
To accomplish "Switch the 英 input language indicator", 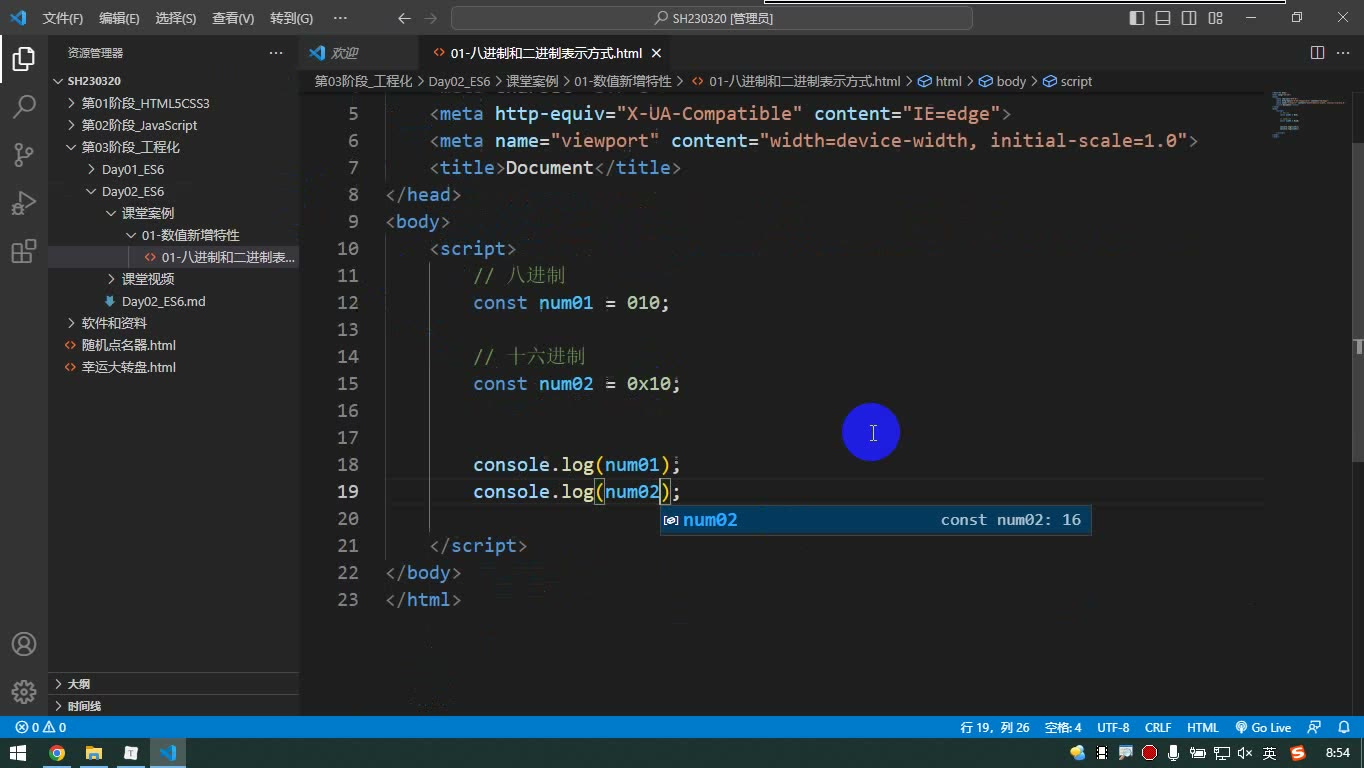I will [x=1269, y=753].
